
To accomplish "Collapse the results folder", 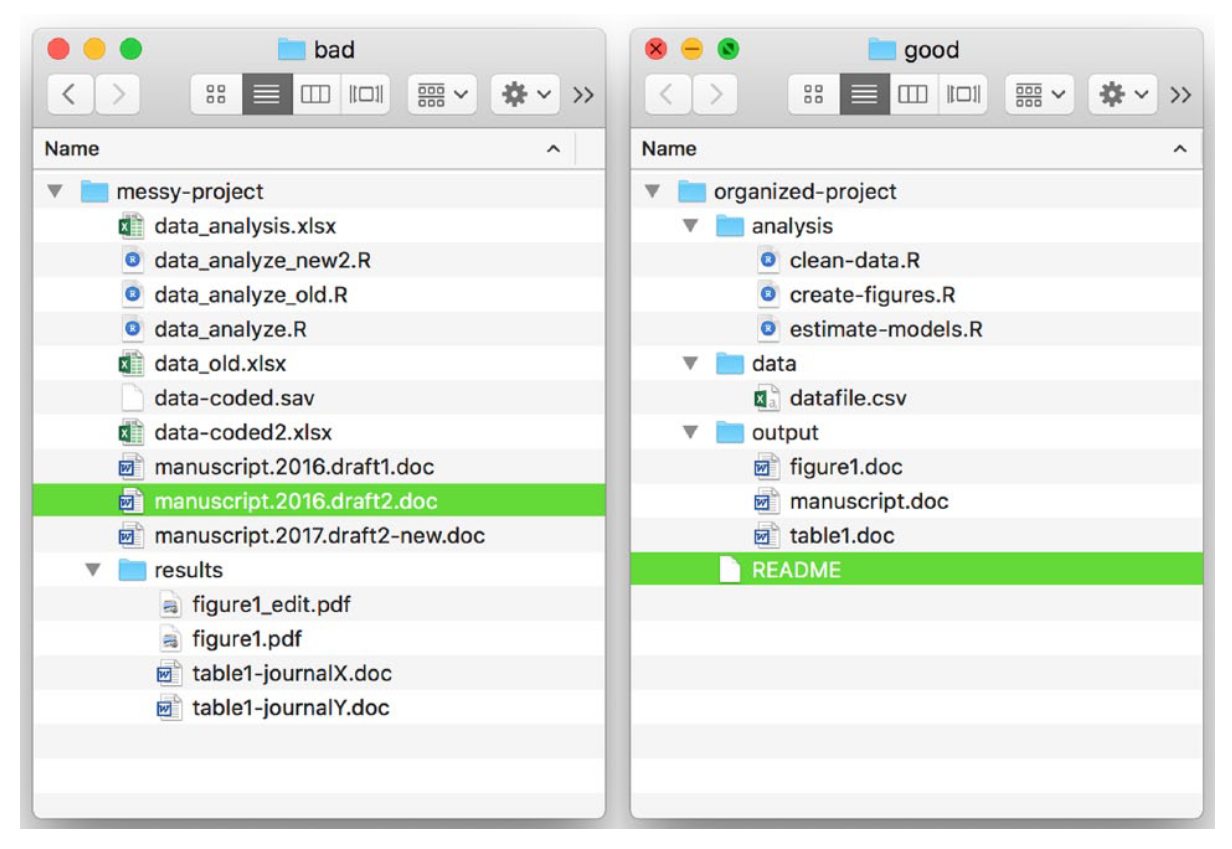I will (94, 570).
